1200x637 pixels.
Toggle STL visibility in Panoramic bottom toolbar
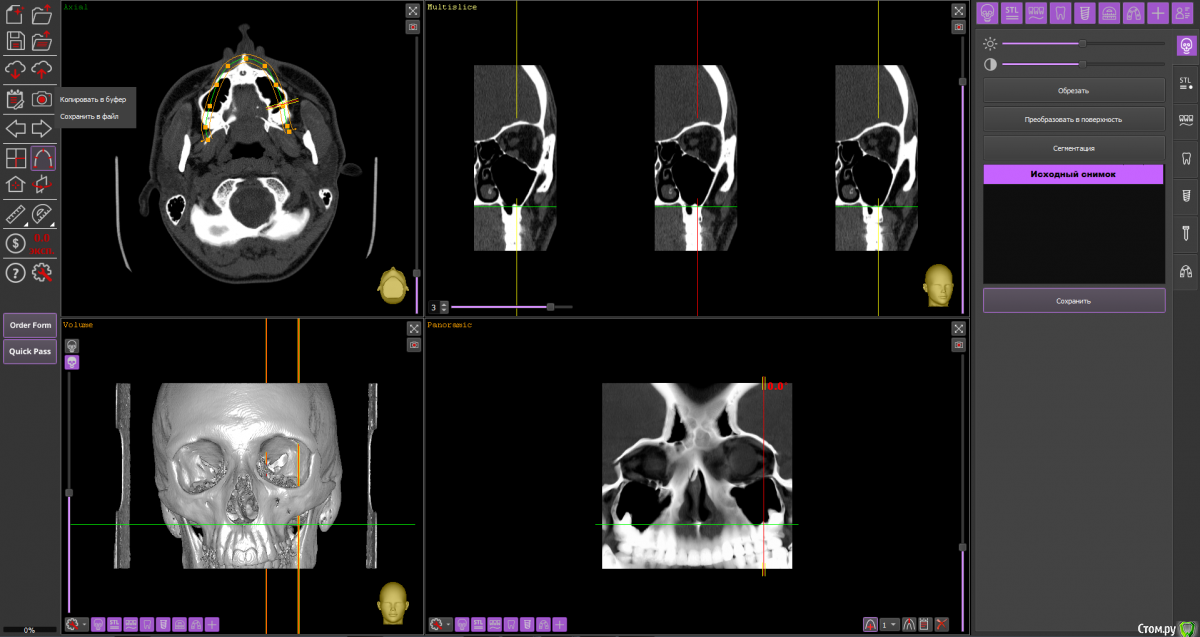tap(478, 625)
